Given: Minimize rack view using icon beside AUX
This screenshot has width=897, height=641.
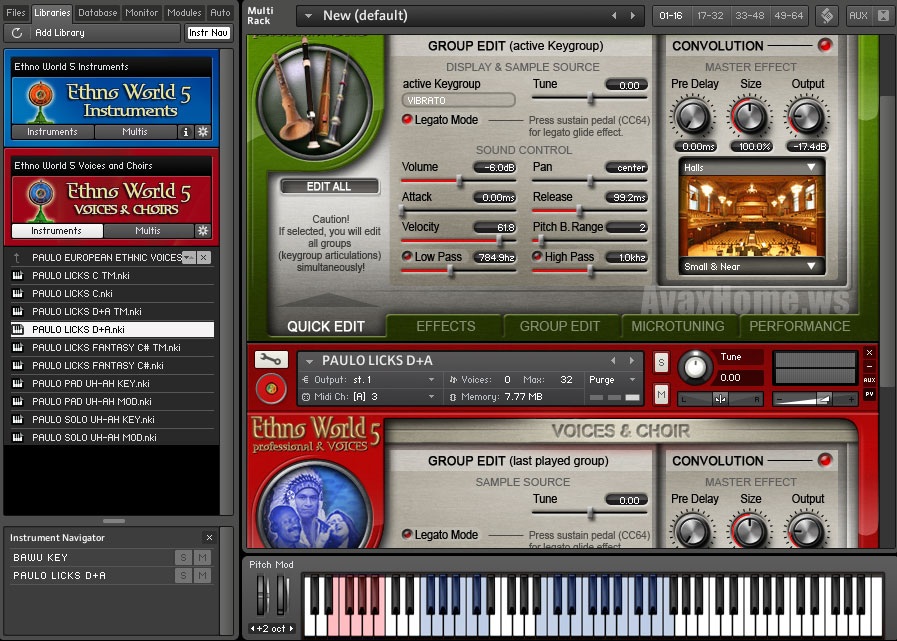Looking at the screenshot, I should 883,15.
